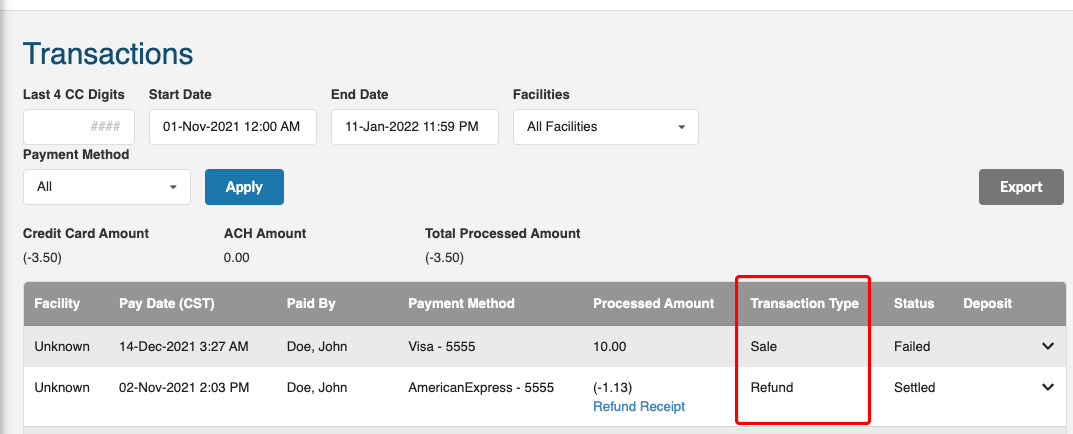Click the Status column header

(x=914, y=303)
